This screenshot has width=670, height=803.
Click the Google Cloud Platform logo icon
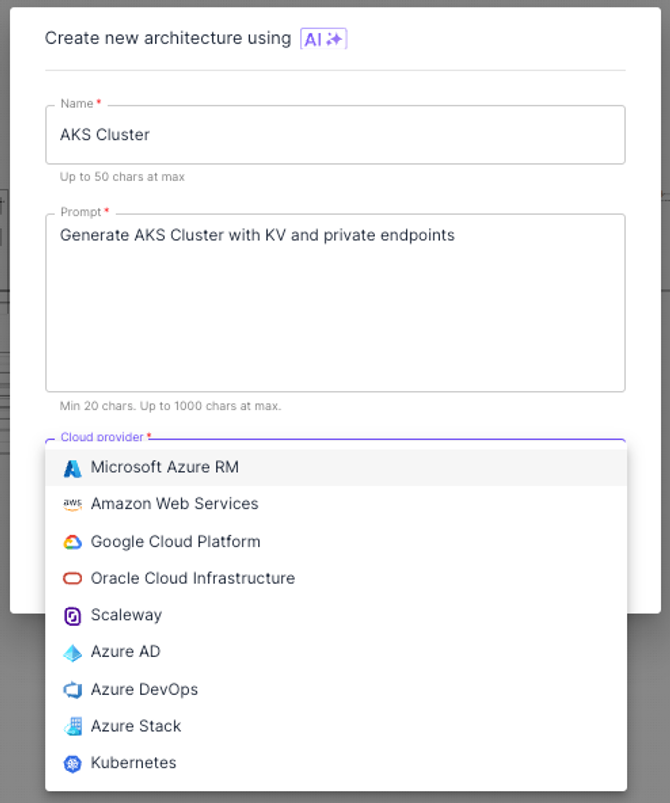[x=72, y=542]
